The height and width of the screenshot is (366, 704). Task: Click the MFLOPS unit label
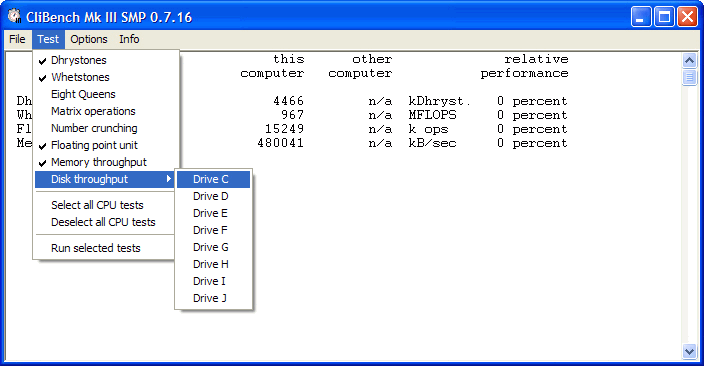[x=432, y=115]
